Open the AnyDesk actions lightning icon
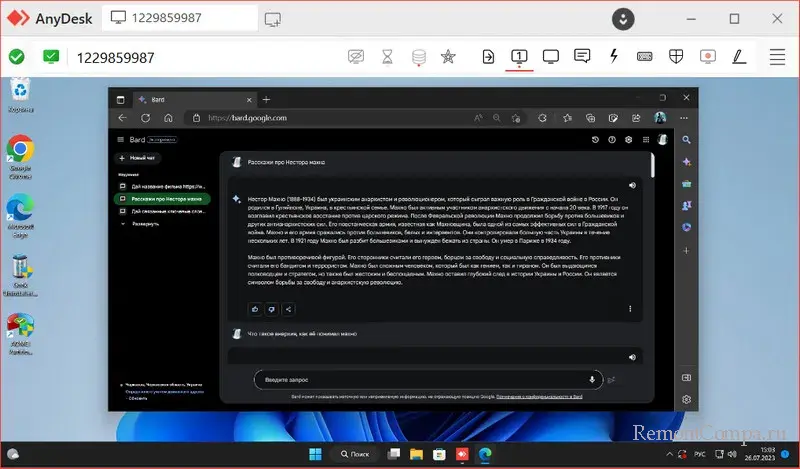 click(x=613, y=57)
